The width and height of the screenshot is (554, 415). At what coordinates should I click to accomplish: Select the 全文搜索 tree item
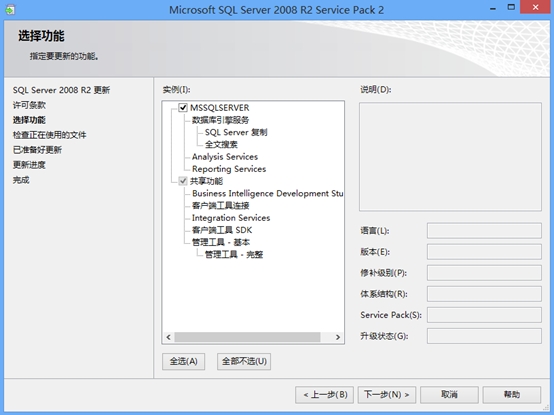221,144
